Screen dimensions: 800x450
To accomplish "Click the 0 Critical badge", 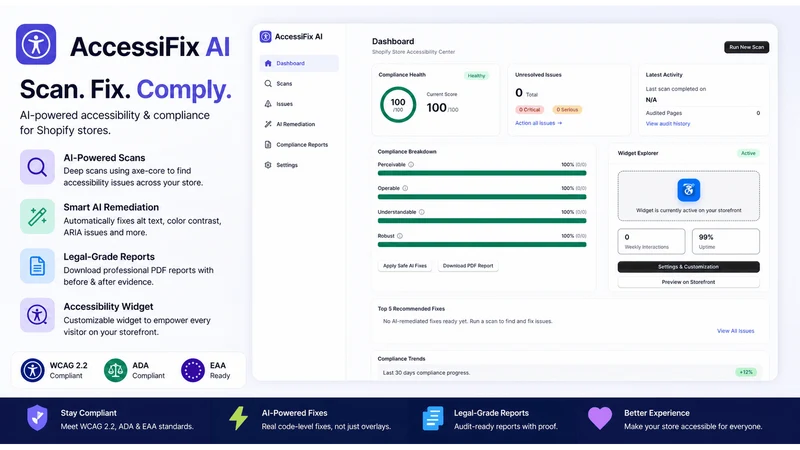I will pyautogui.click(x=530, y=110).
